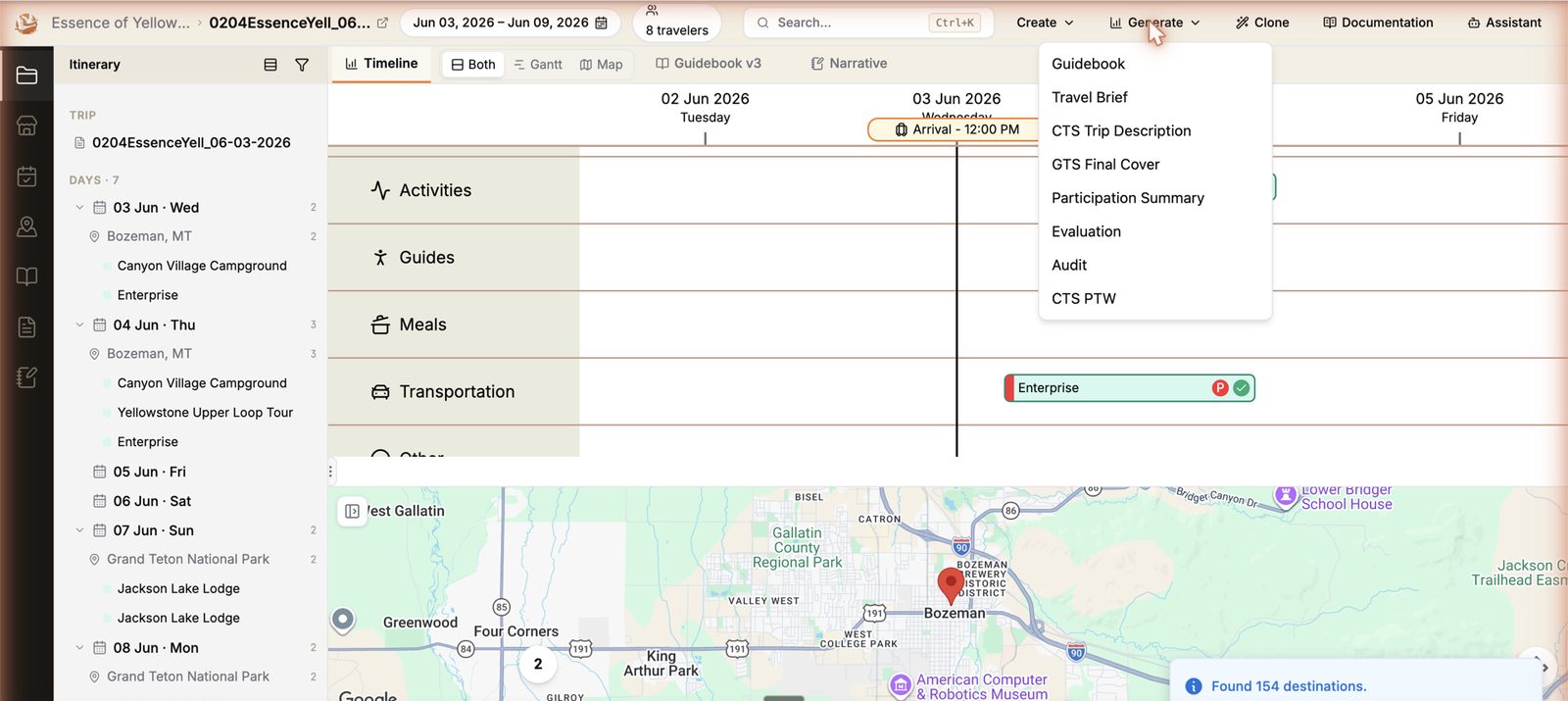Viewport: 1568px width, 701px height.
Task: Choose Travel Brief from Generate menu
Action: [x=1154, y=97]
